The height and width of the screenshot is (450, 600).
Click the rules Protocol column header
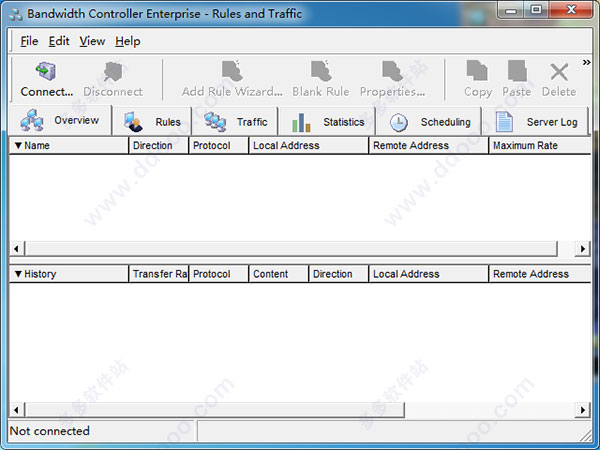coord(218,145)
